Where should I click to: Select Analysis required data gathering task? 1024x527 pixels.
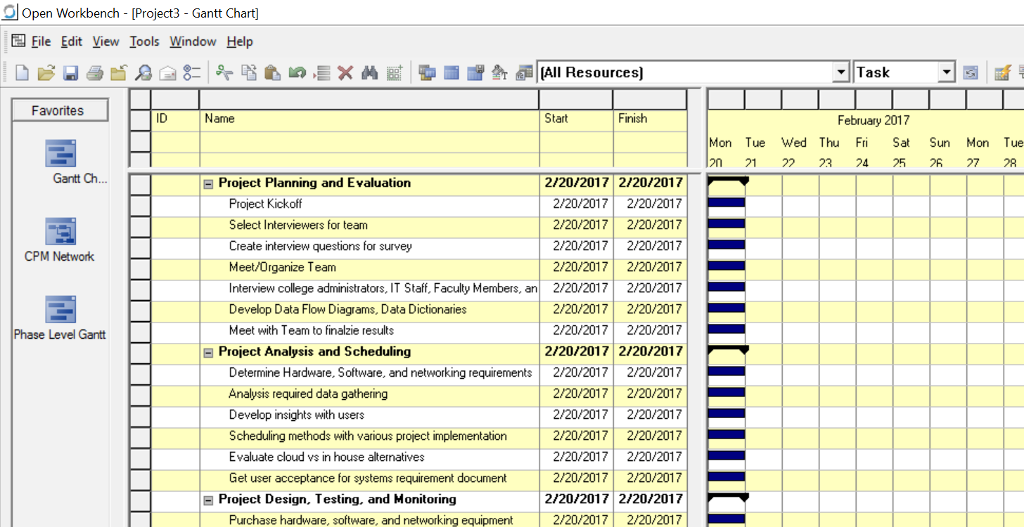tap(308, 394)
